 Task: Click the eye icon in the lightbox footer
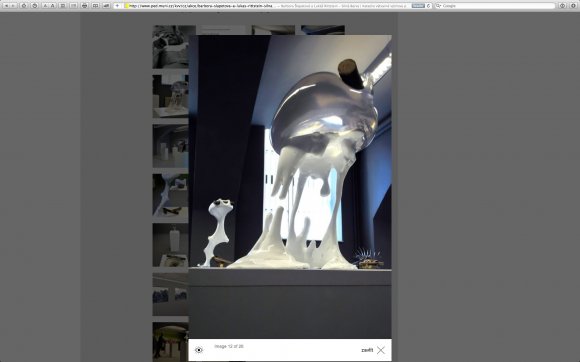tap(199, 350)
